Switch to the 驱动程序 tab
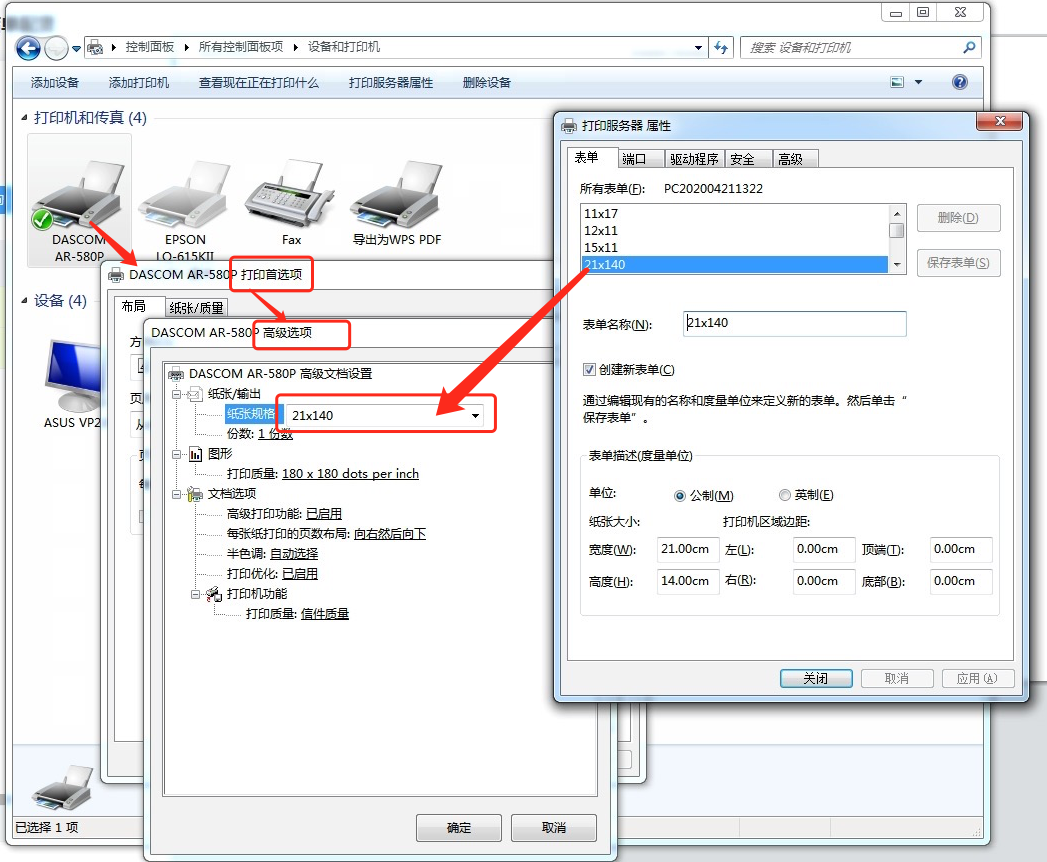This screenshot has height=862, width=1047. pyautogui.click(x=694, y=159)
